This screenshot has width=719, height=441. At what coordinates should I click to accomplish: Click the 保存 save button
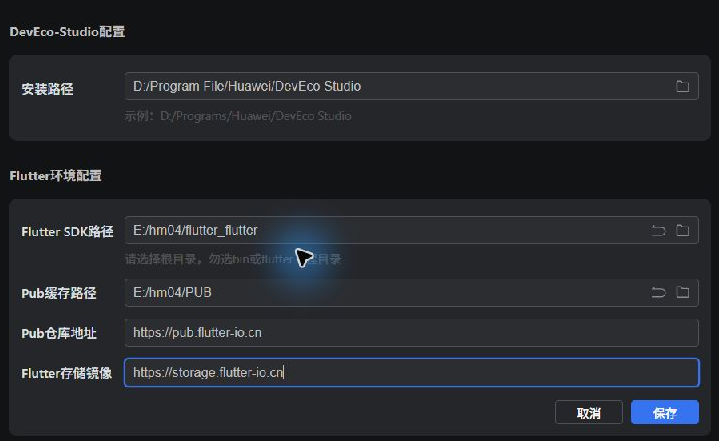tap(665, 413)
